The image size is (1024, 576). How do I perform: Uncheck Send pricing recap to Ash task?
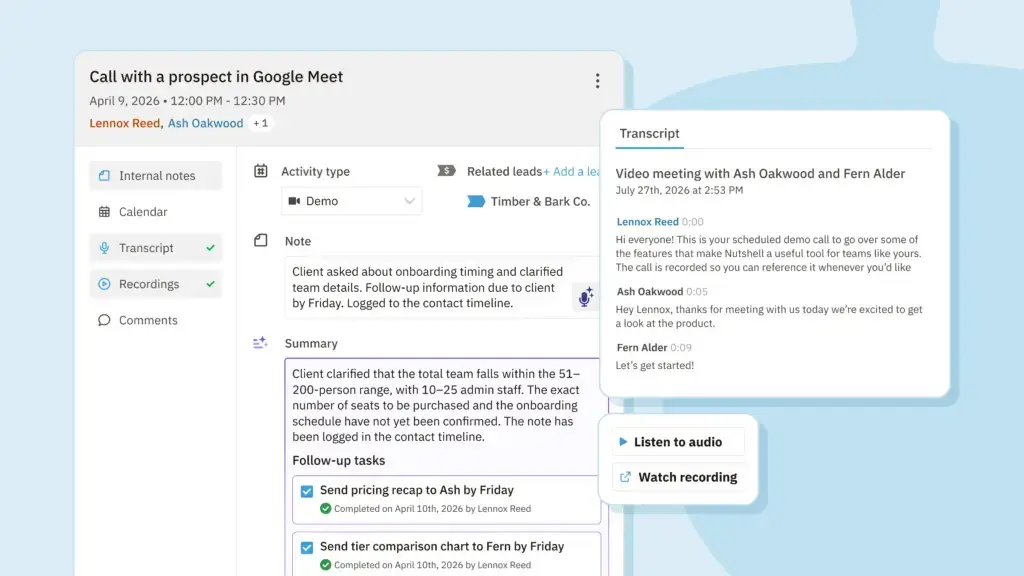click(307, 491)
